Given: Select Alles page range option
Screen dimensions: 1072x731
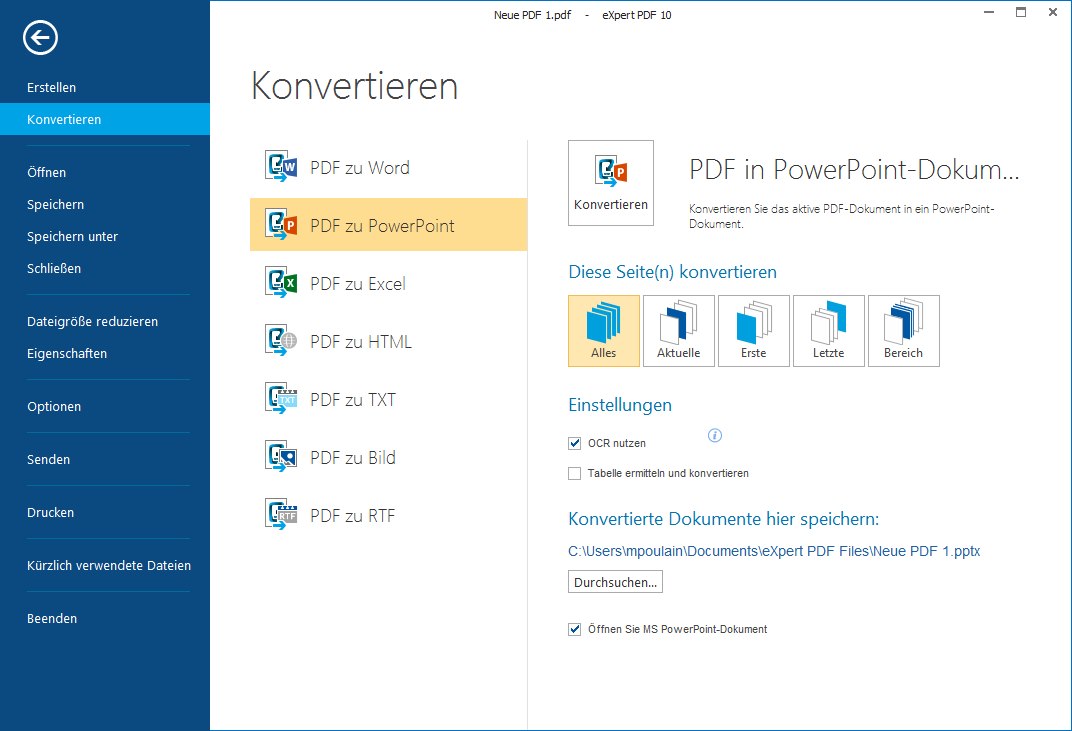Looking at the screenshot, I should (x=603, y=330).
